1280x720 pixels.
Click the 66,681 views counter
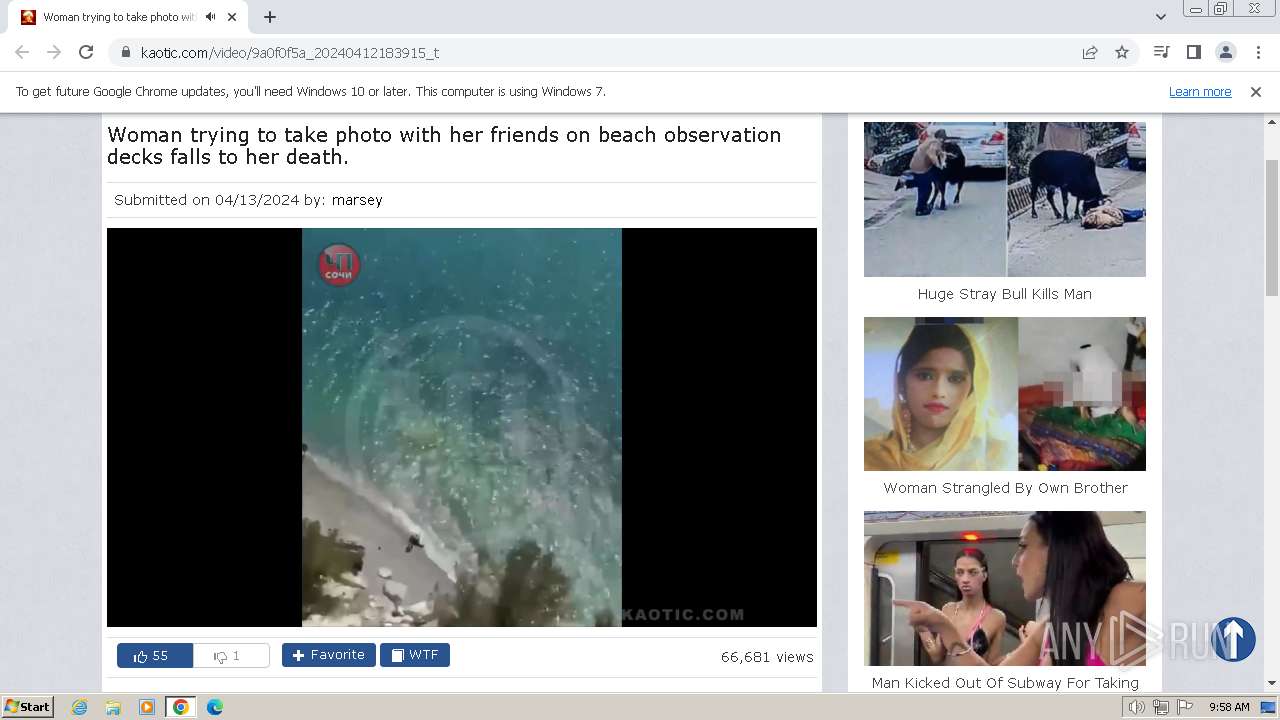(767, 657)
